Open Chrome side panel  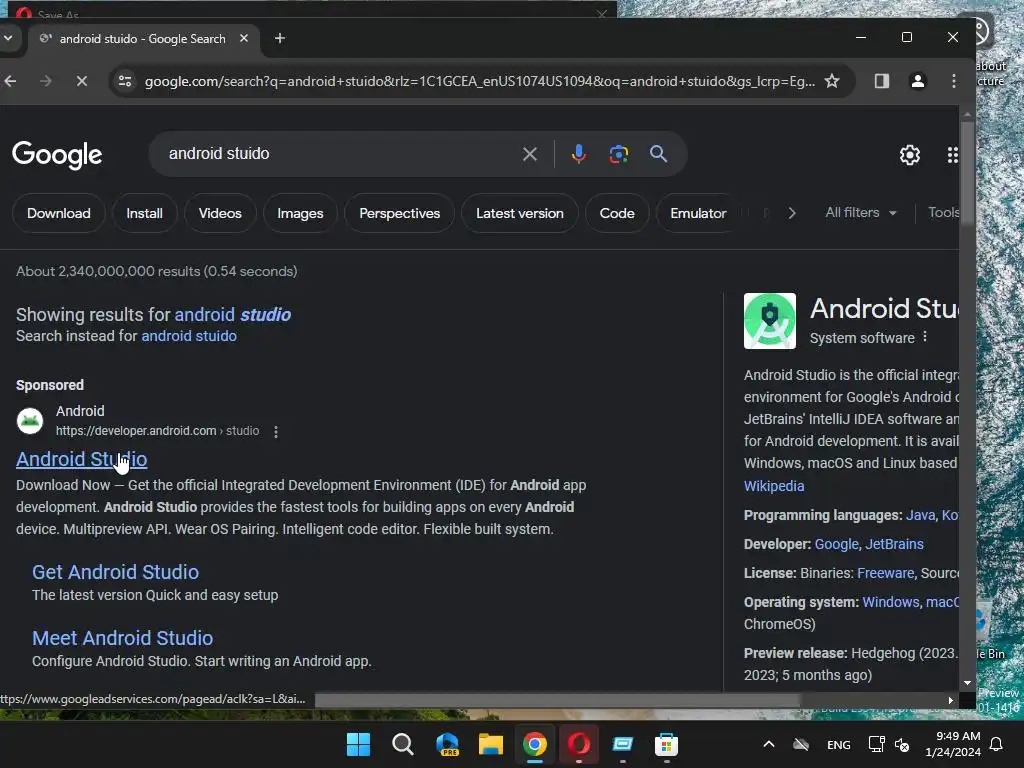pyautogui.click(x=882, y=81)
